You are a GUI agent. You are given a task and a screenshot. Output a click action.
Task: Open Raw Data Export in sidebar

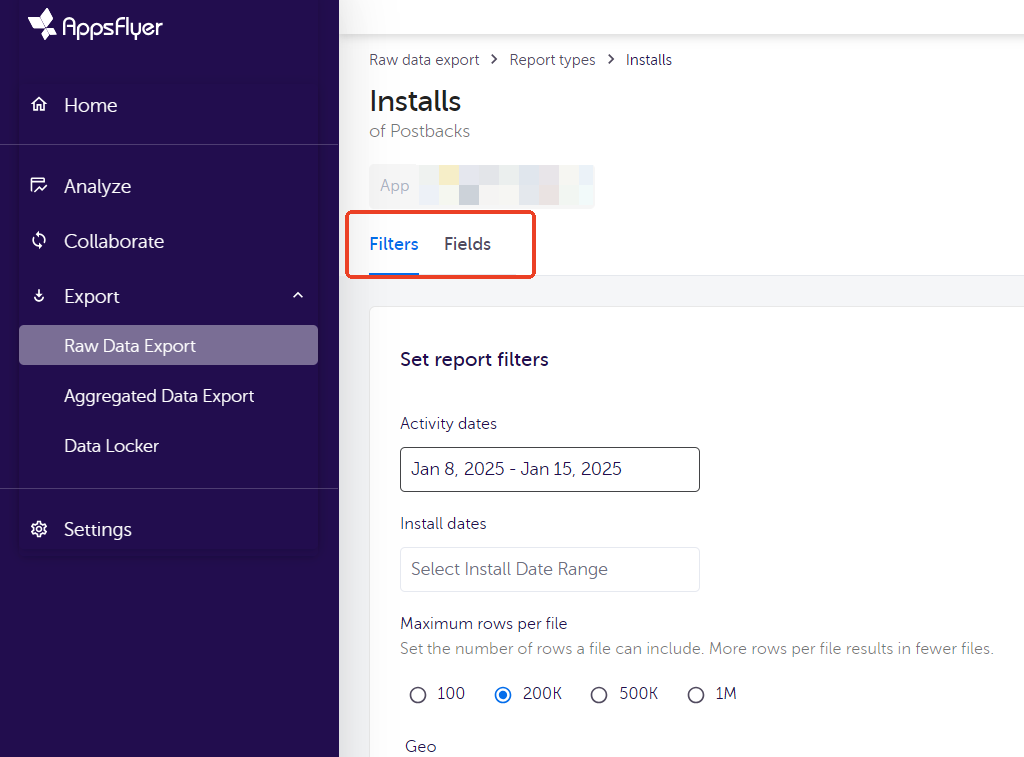tap(168, 345)
